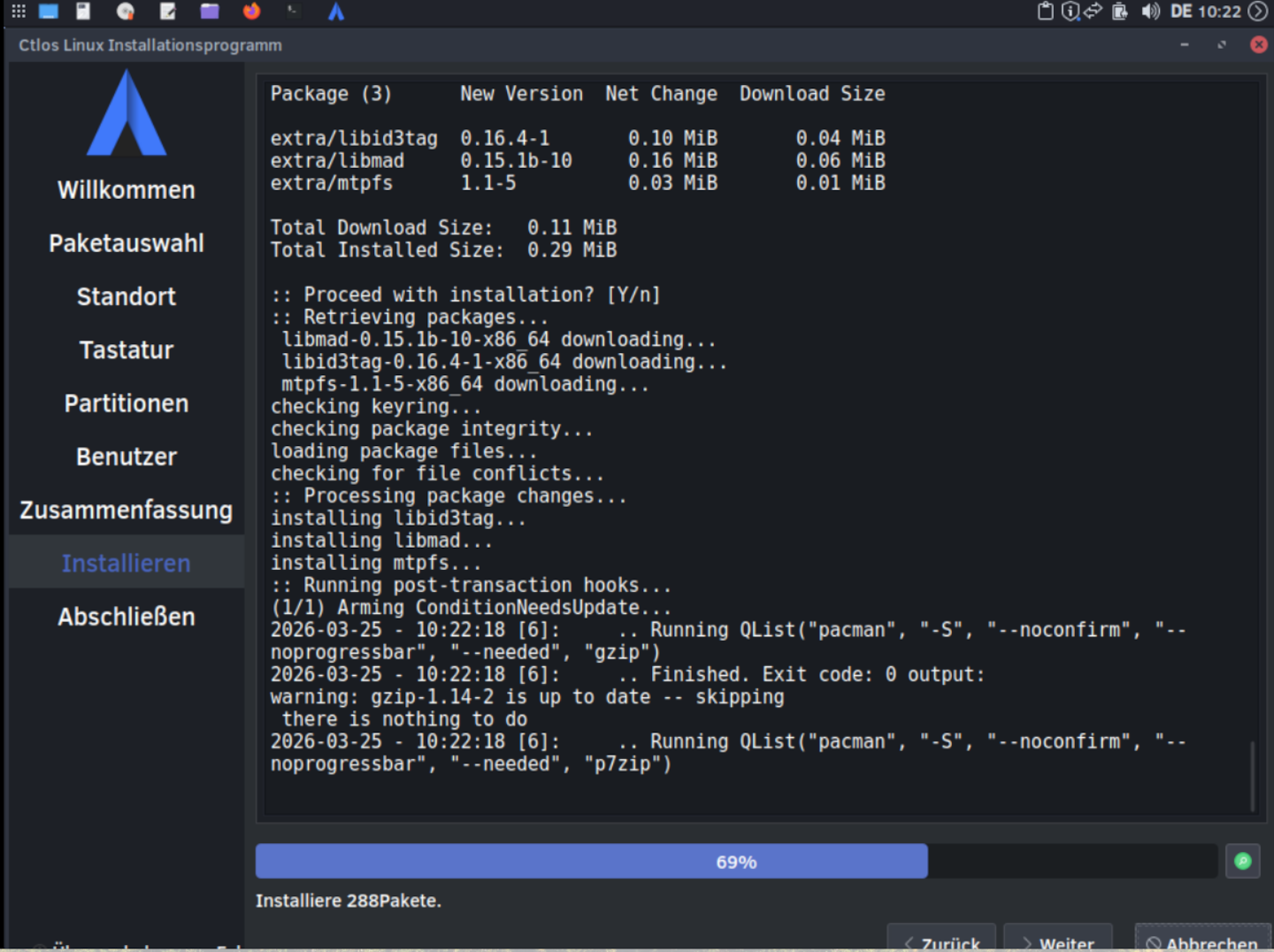Open the text editor launcher icon

pyautogui.click(x=167, y=12)
